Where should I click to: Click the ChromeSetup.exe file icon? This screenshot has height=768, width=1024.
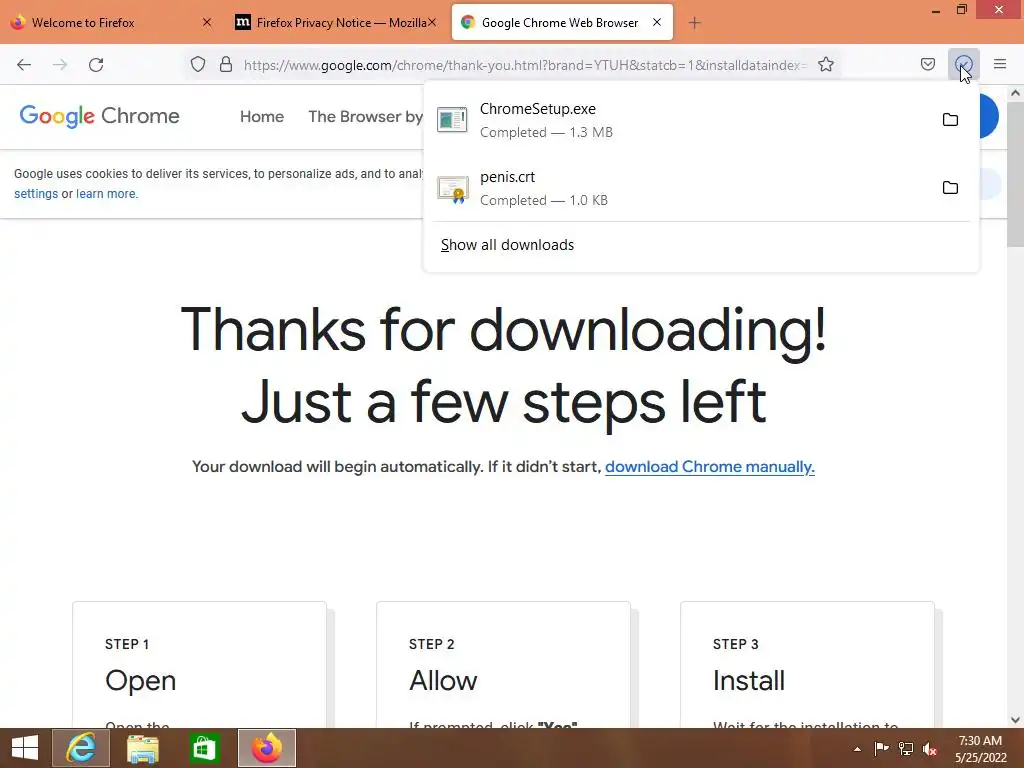point(452,120)
